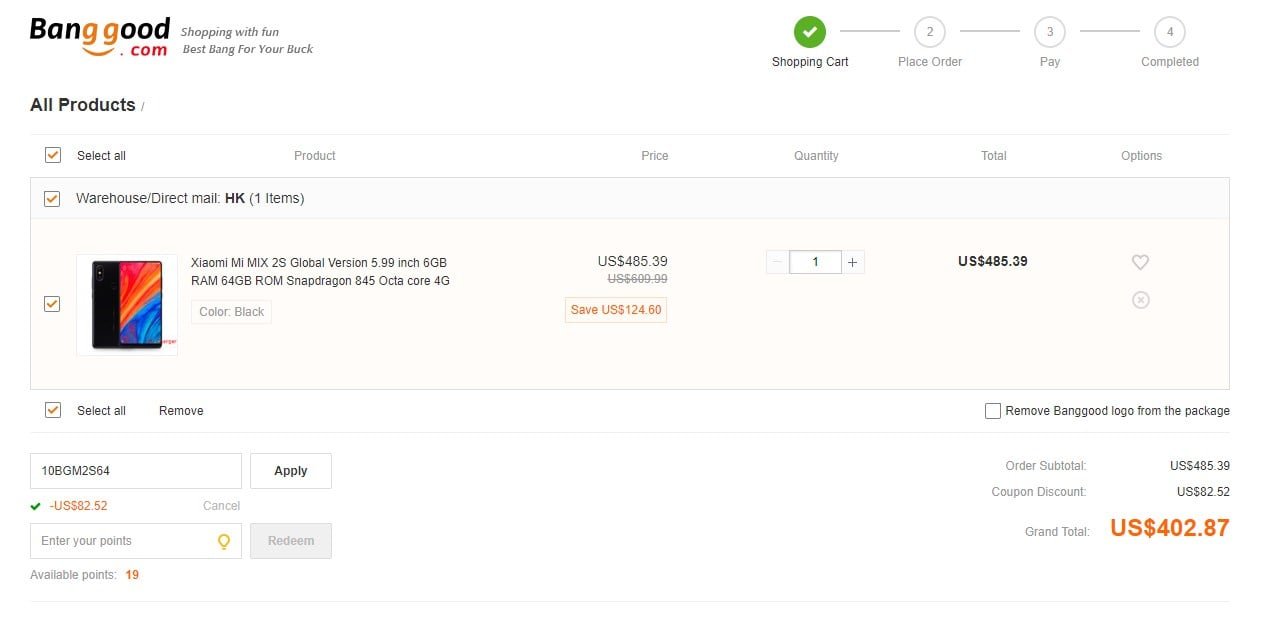
Task: Click the coupon code input field
Action: (136, 471)
